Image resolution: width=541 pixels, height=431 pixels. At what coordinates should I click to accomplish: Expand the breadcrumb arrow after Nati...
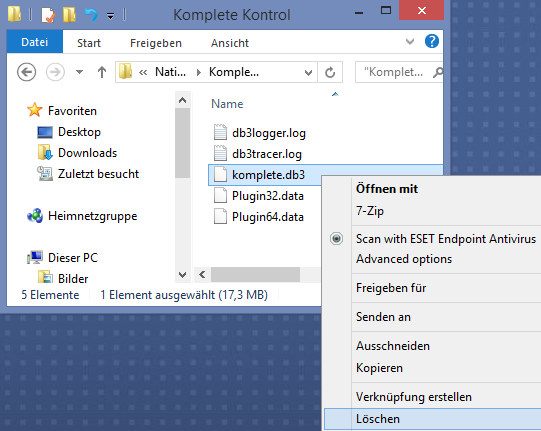(x=198, y=72)
